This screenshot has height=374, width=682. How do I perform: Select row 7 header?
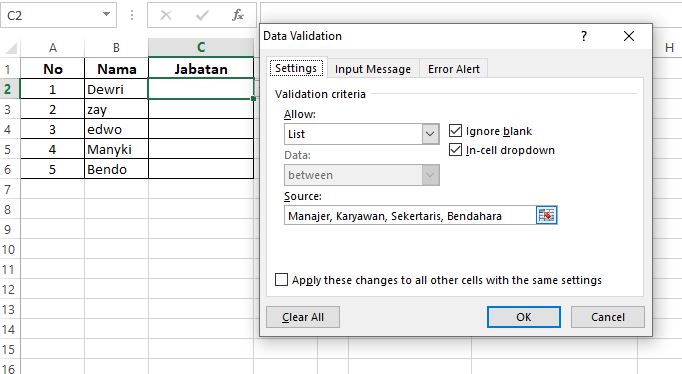[x=10, y=189]
